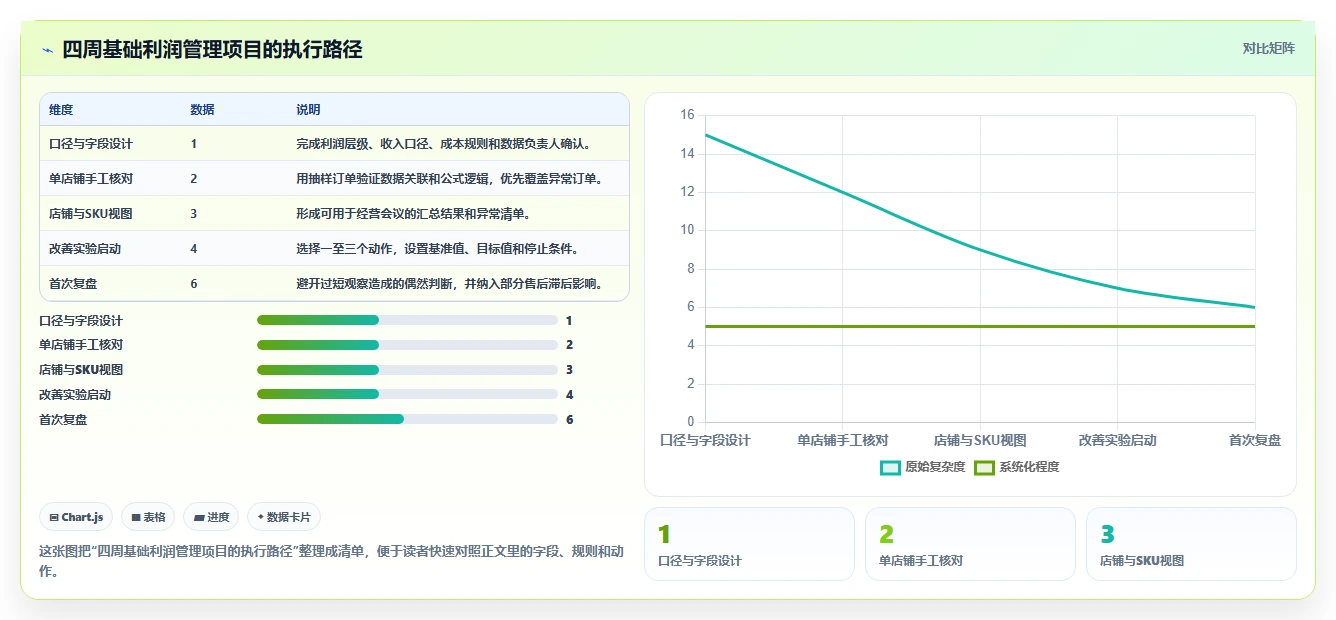The width and height of the screenshot is (1336, 620).
Task: Click the 单店铺手工核对 progress bar
Action: [407, 345]
